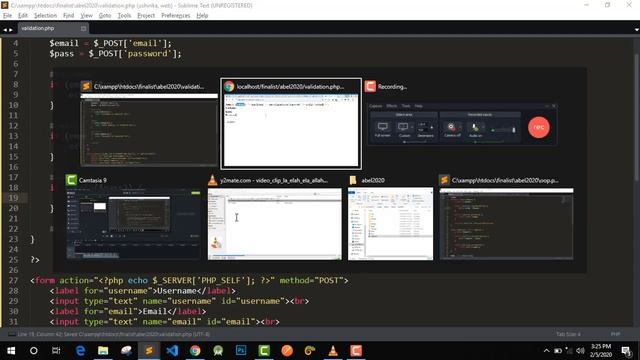Click the $pass assignment on line 5
Image resolution: width=640 pixels, height=360 pixels.
coord(115,54)
